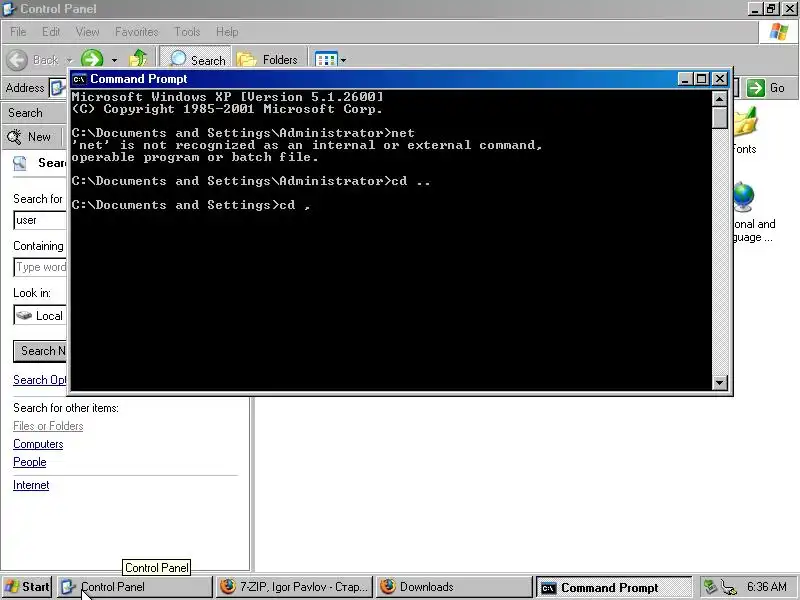Click the 'net is not recognized' error line
This screenshot has height=600, width=800.
click(x=307, y=145)
